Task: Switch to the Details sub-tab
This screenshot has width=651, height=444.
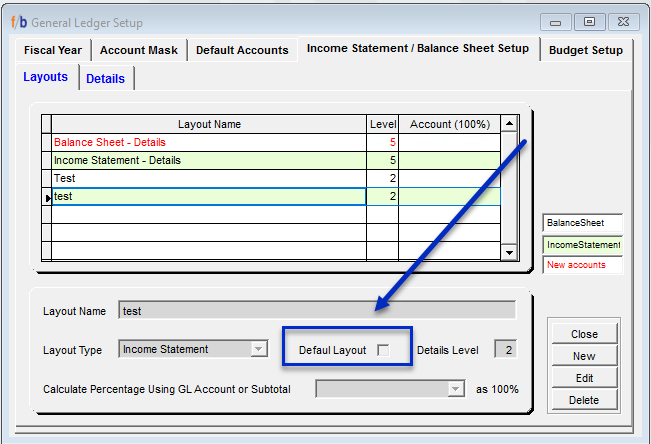Action: [x=105, y=78]
